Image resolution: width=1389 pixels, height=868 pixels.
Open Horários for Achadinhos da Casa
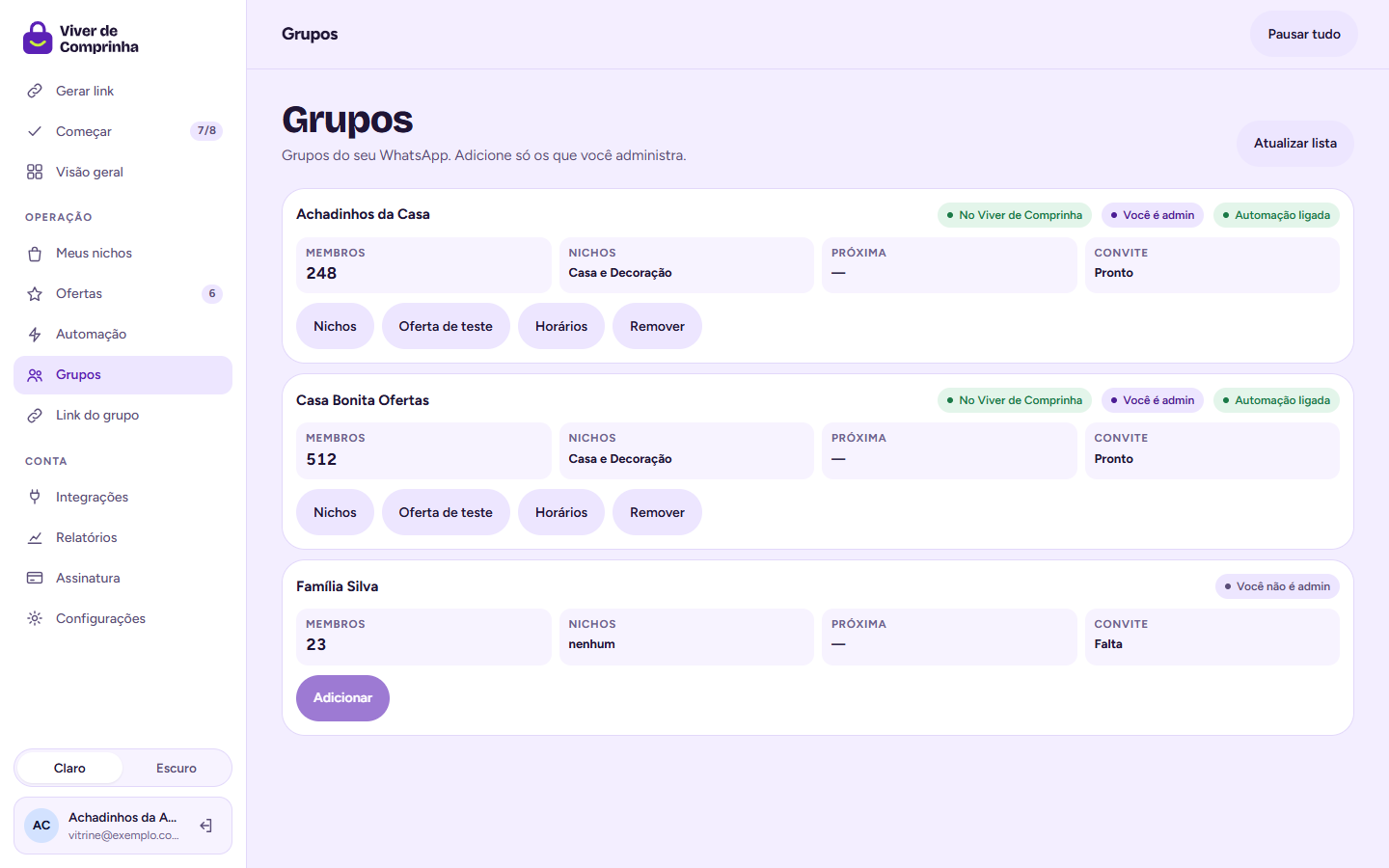pos(561,326)
